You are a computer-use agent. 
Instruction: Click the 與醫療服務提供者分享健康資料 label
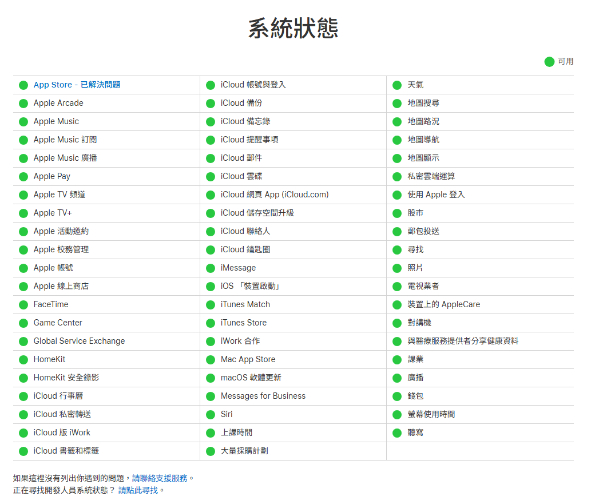(463, 341)
